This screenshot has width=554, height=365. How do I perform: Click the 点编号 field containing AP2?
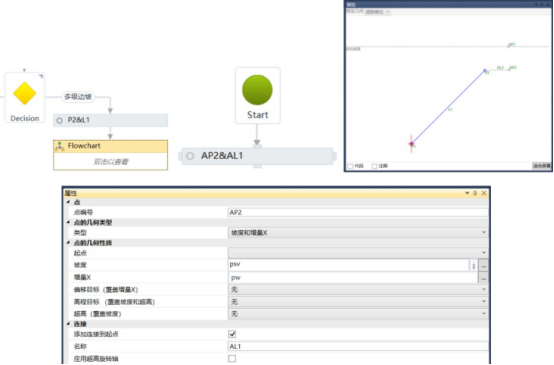[x=358, y=212]
